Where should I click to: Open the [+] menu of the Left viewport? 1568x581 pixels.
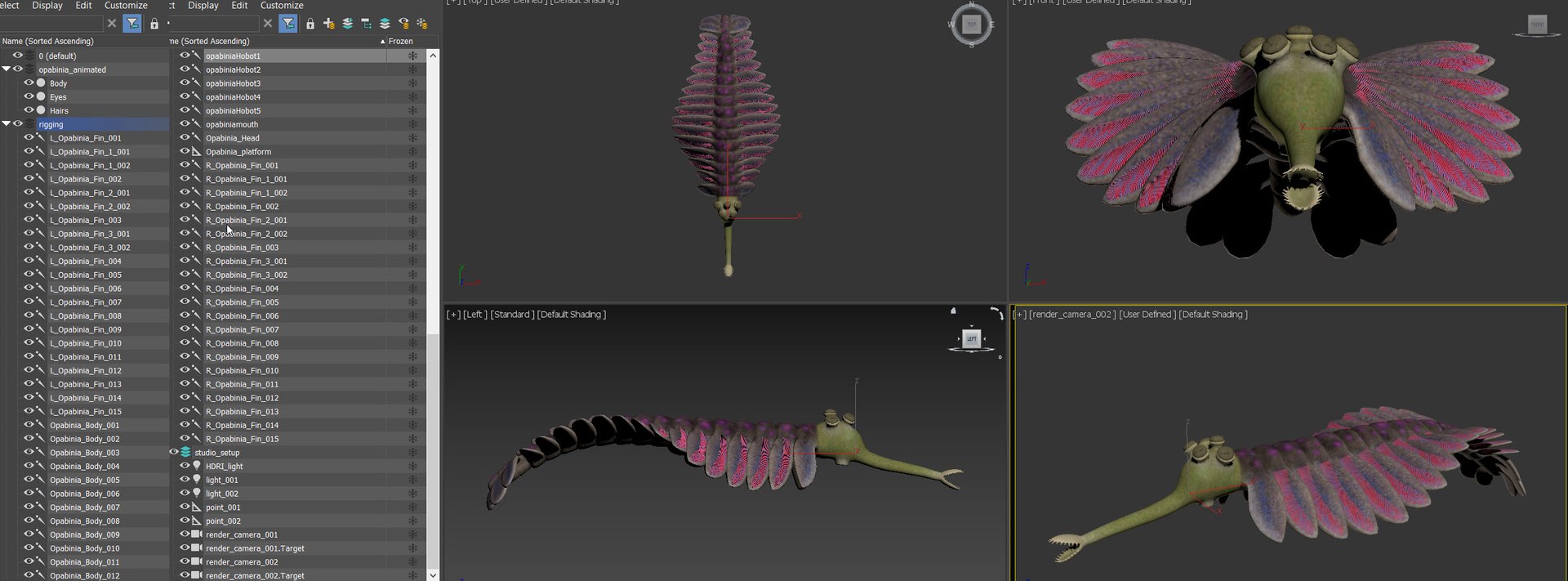[x=453, y=315]
